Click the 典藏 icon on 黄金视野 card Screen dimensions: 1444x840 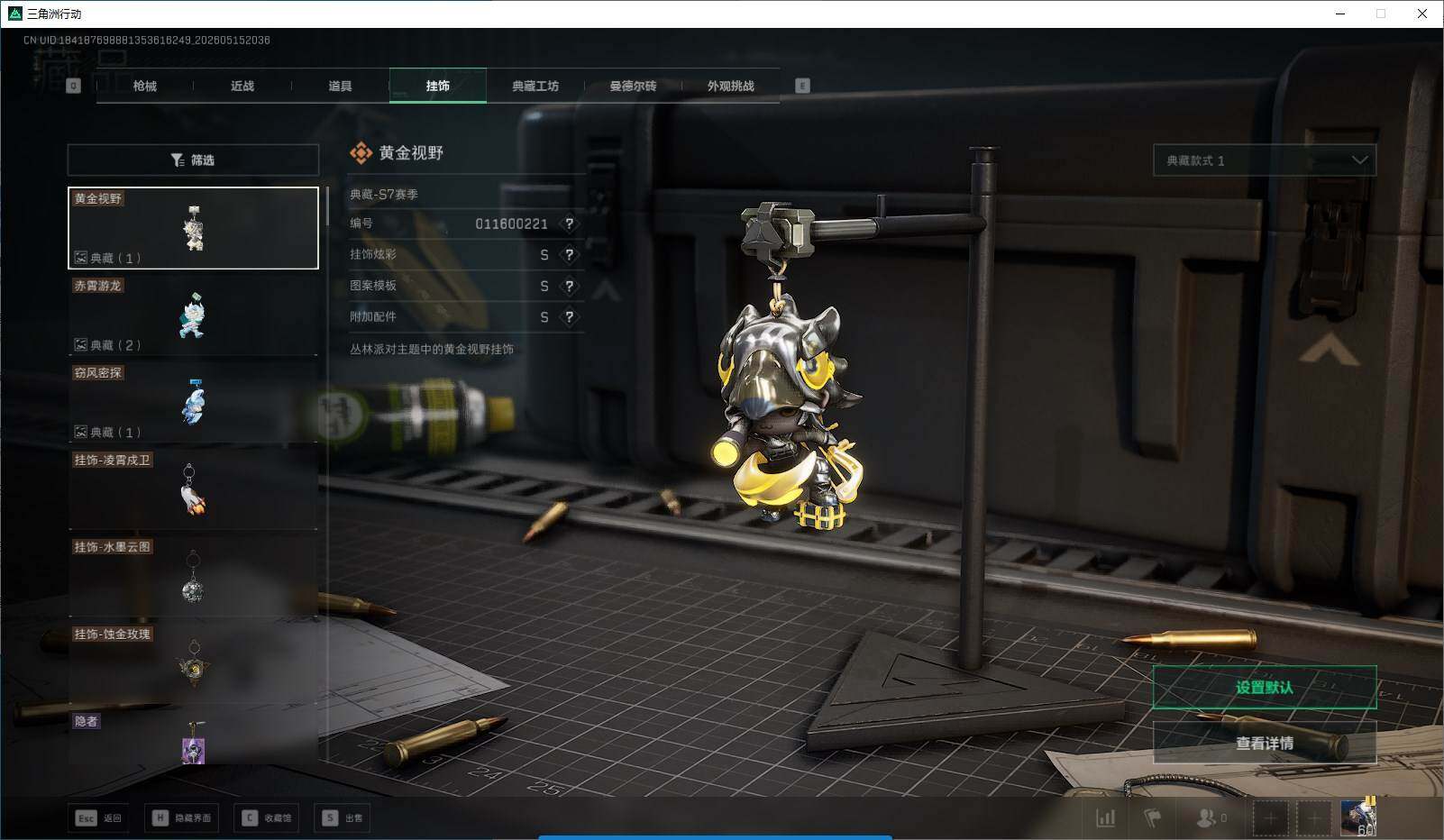pyautogui.click(x=80, y=258)
